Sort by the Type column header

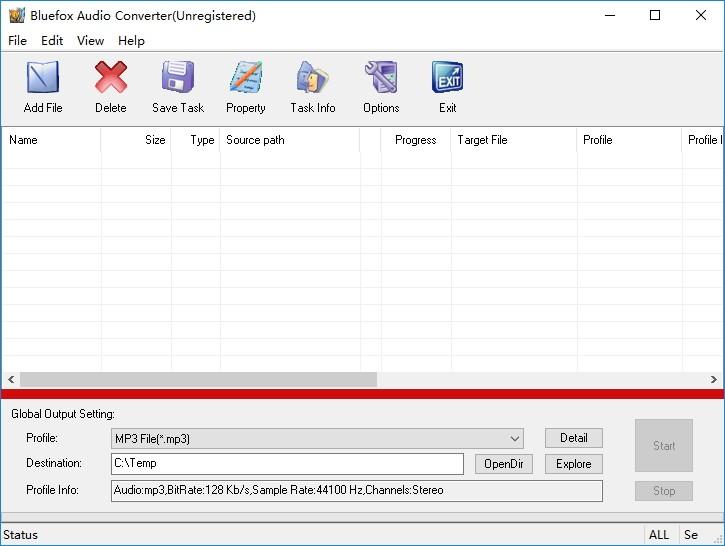coord(196,140)
